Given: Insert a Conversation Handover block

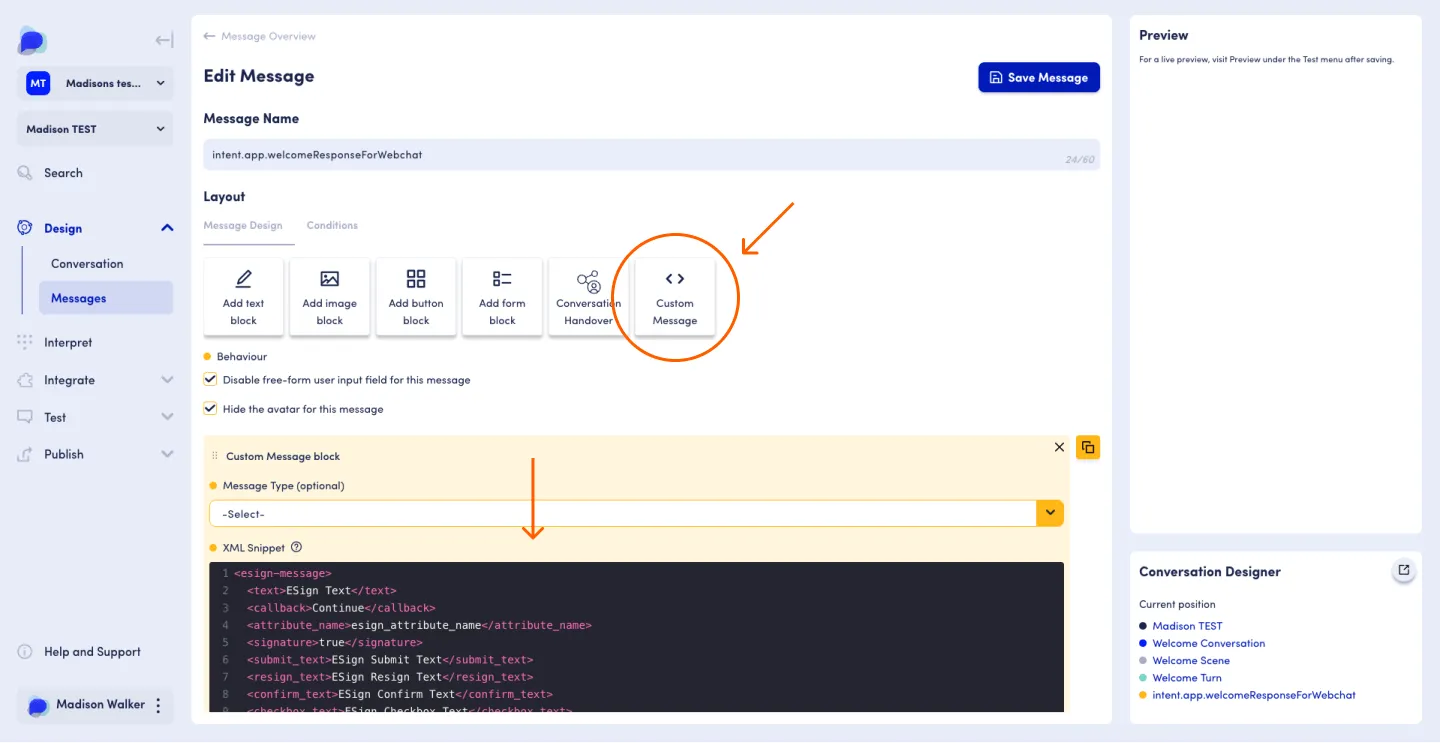Looking at the screenshot, I should click(x=589, y=296).
